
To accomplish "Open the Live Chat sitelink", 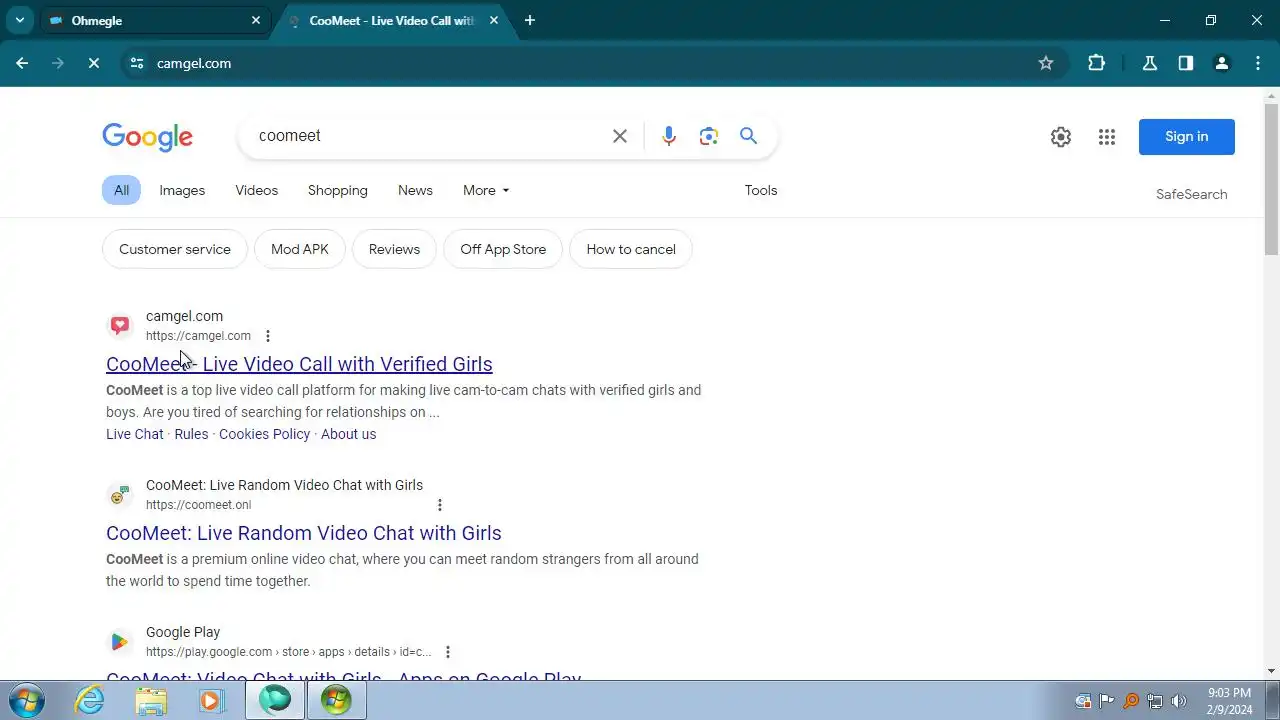I will 135,434.
